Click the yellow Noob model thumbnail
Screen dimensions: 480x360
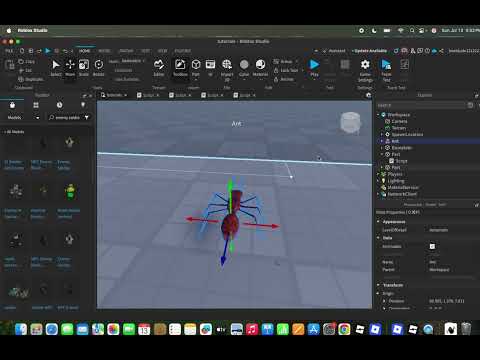(70, 192)
